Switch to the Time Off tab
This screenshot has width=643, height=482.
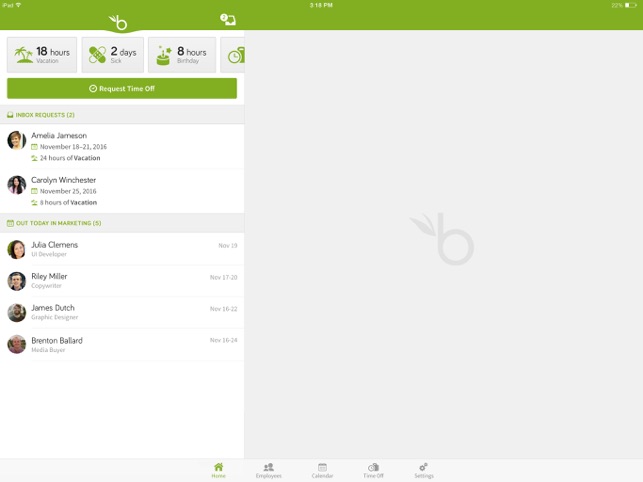point(373,470)
